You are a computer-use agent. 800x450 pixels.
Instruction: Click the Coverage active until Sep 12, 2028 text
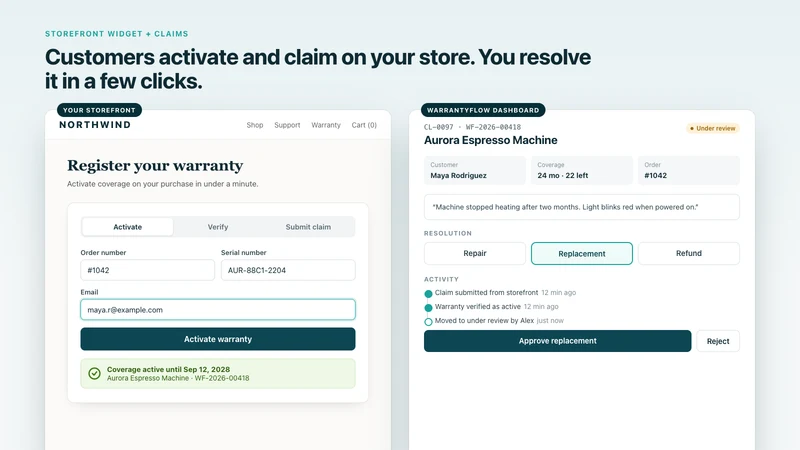168,369
